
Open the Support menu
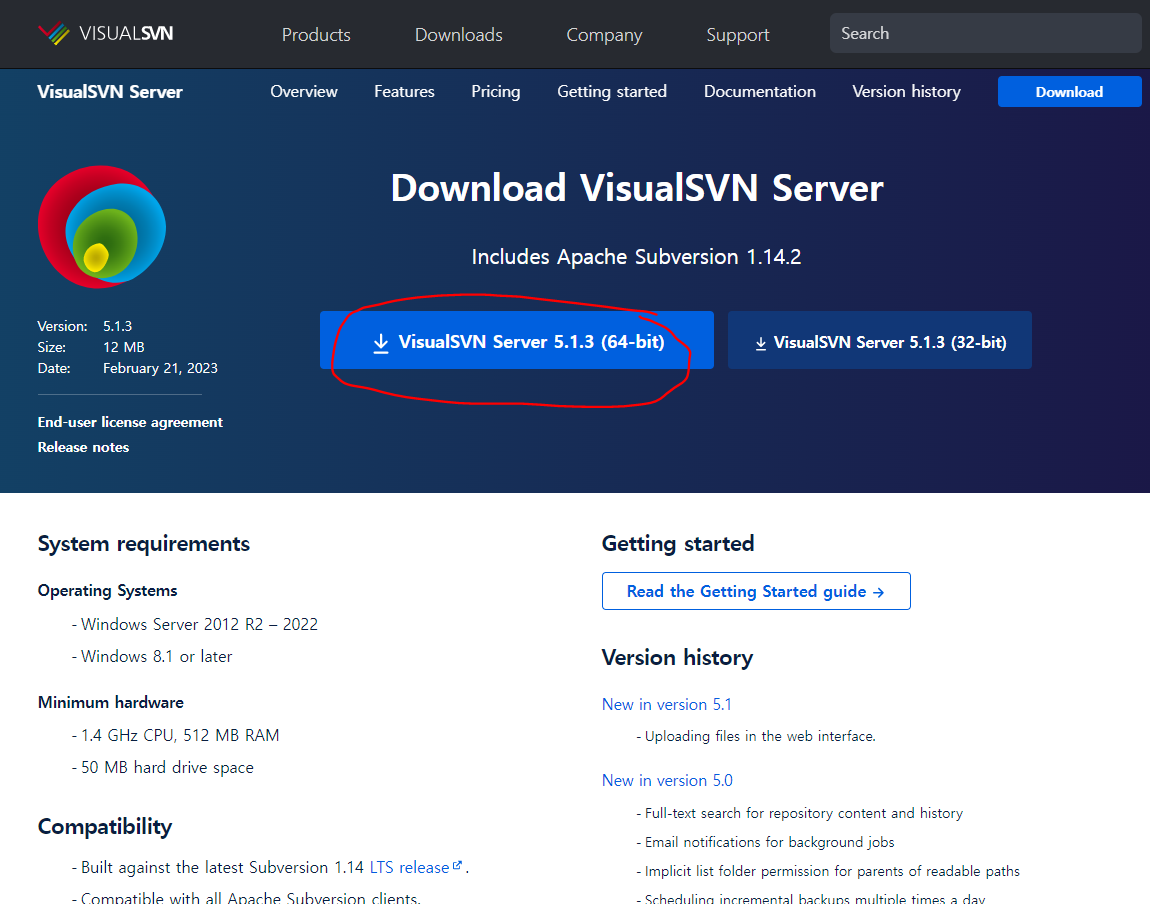pyautogui.click(x=737, y=34)
